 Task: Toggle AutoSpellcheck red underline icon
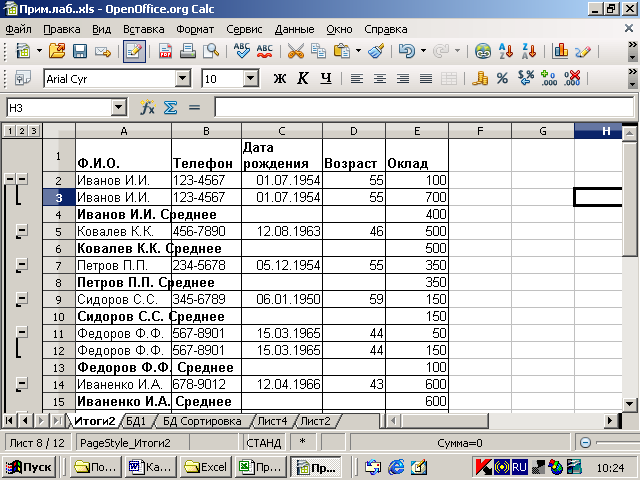(x=264, y=51)
